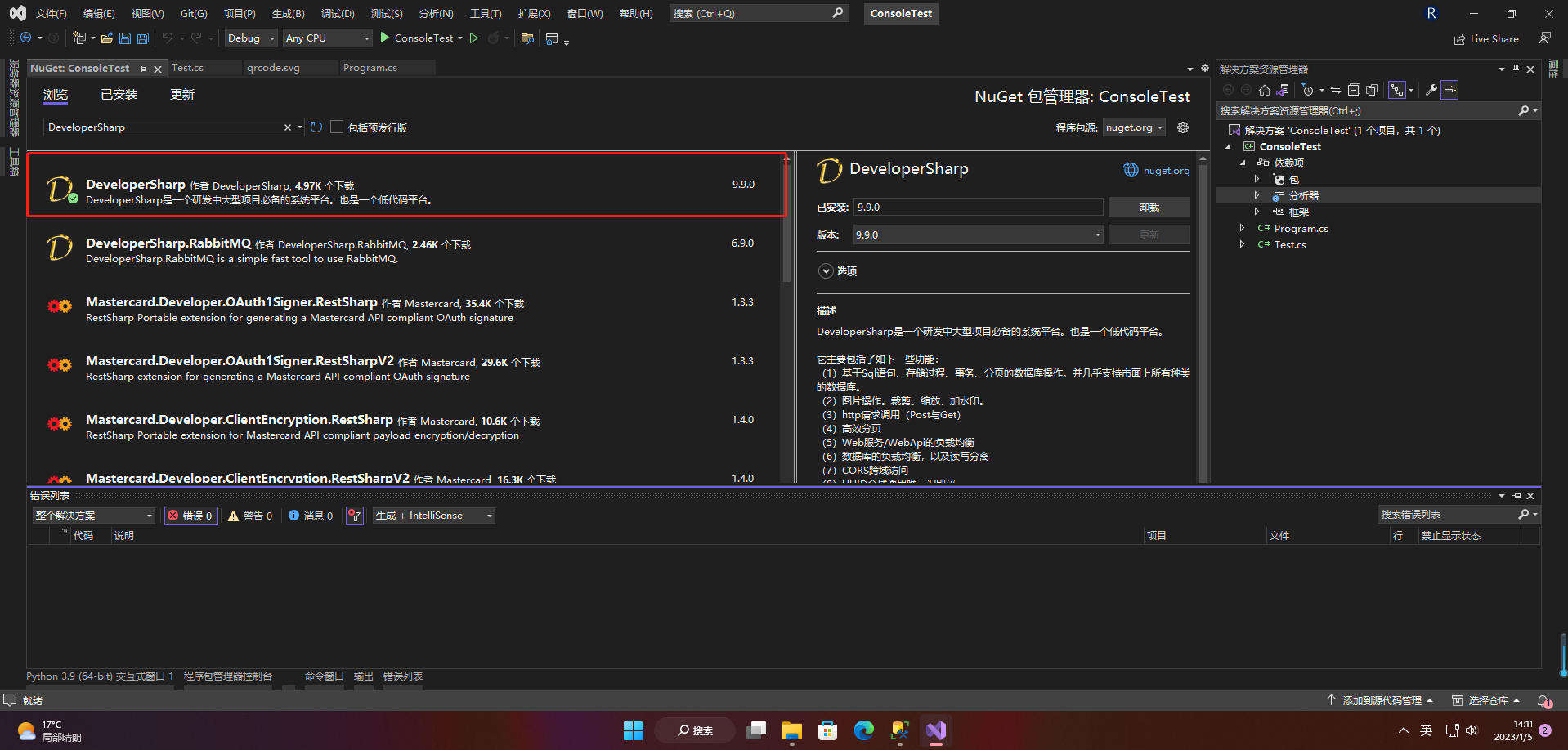Select Test.cs in Solution Explorer
Image resolution: width=1568 pixels, height=750 pixels.
point(1289,245)
